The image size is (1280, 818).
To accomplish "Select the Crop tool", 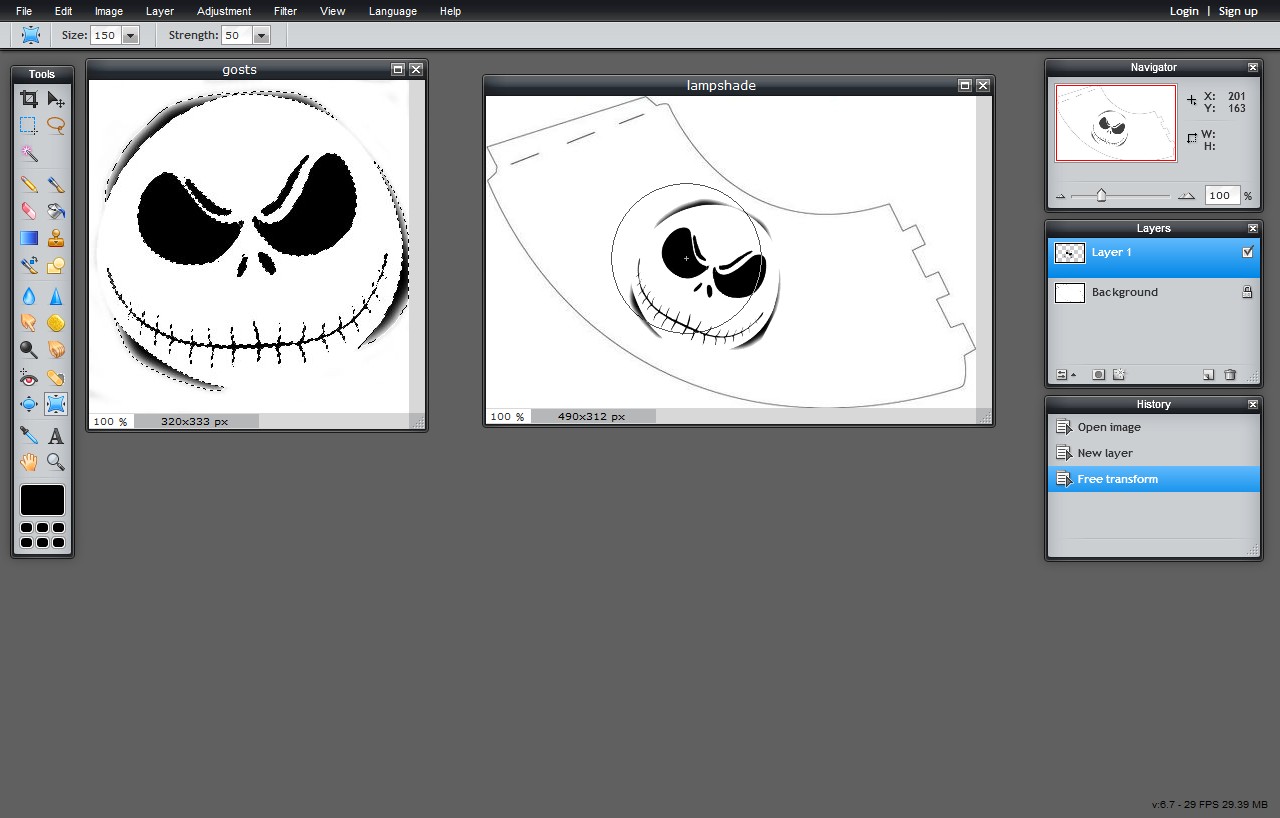I will 29,99.
